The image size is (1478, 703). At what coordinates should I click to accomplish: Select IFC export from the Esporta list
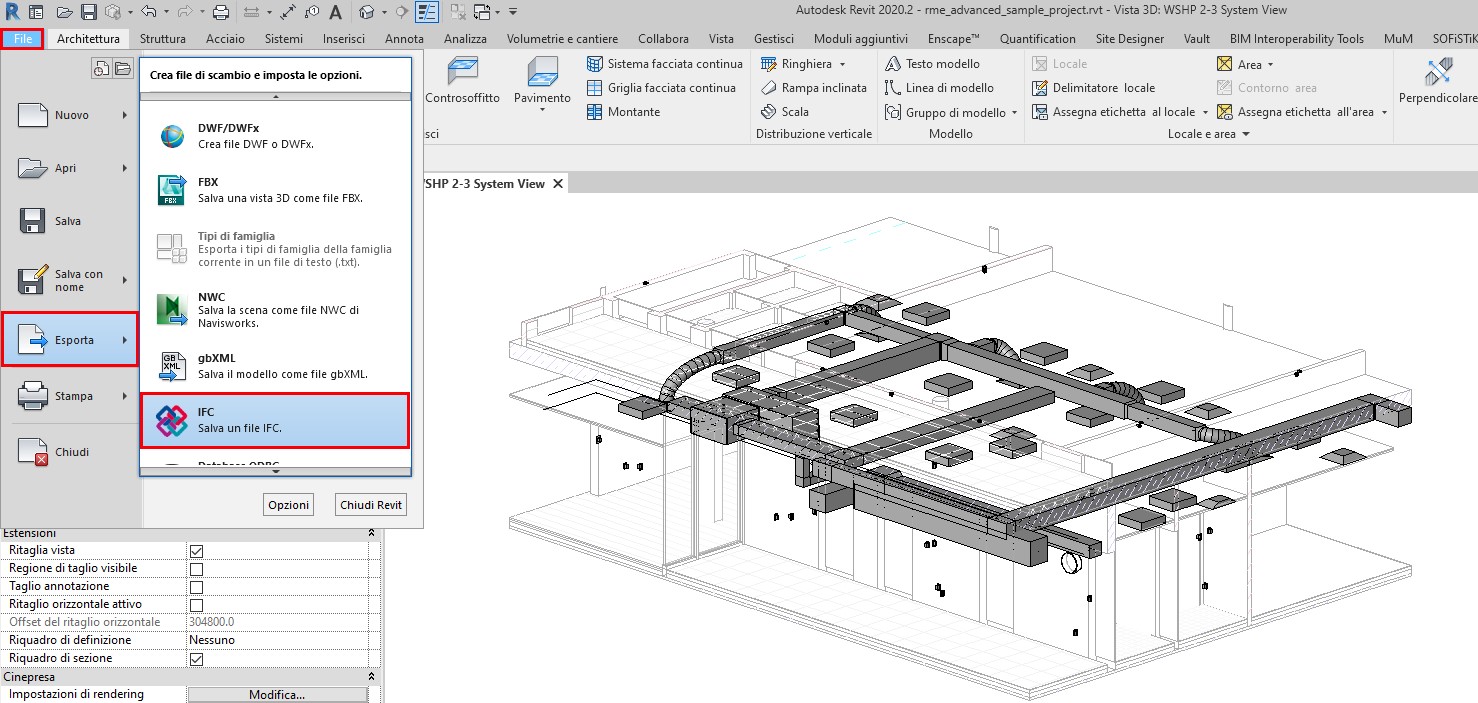276,418
